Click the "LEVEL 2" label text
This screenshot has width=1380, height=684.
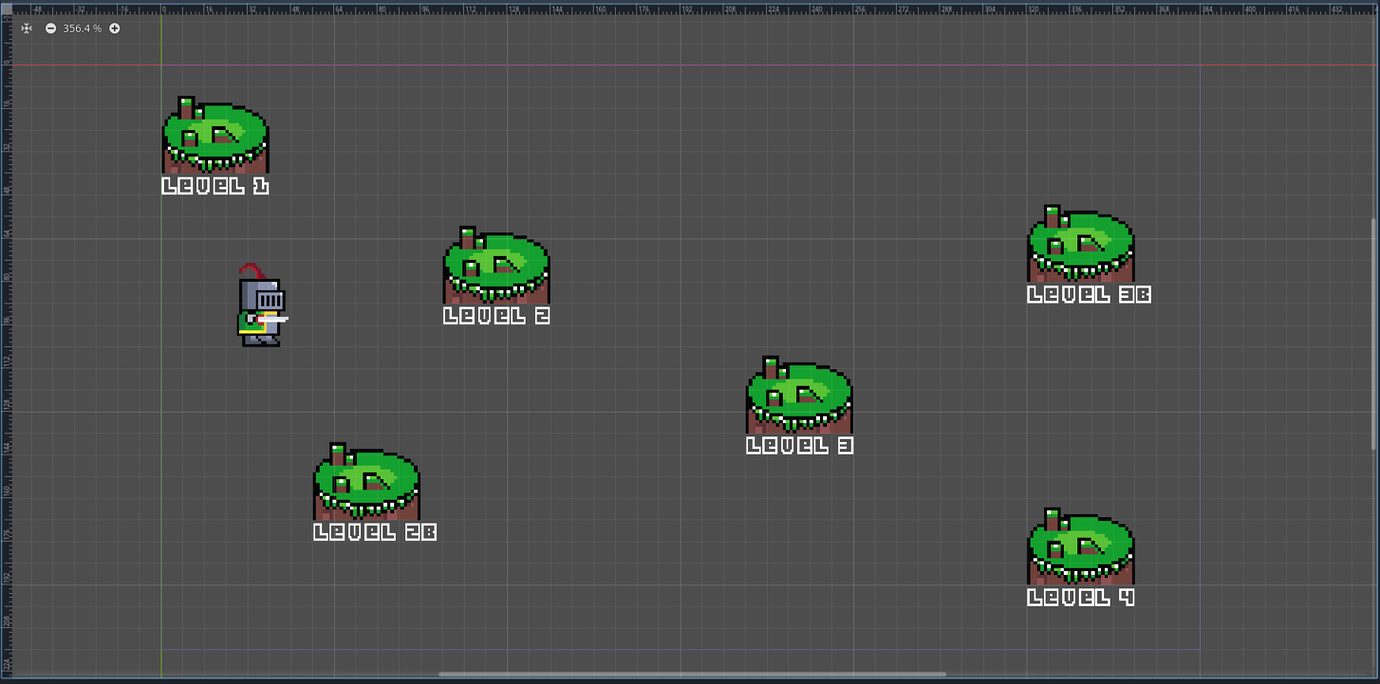pos(496,316)
